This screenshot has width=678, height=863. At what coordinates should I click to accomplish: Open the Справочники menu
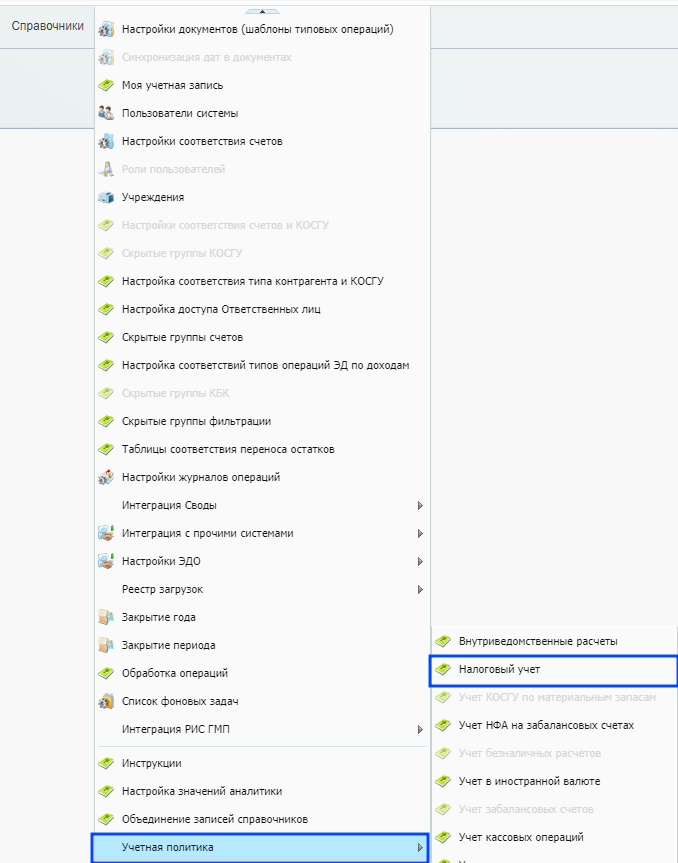tap(48, 26)
